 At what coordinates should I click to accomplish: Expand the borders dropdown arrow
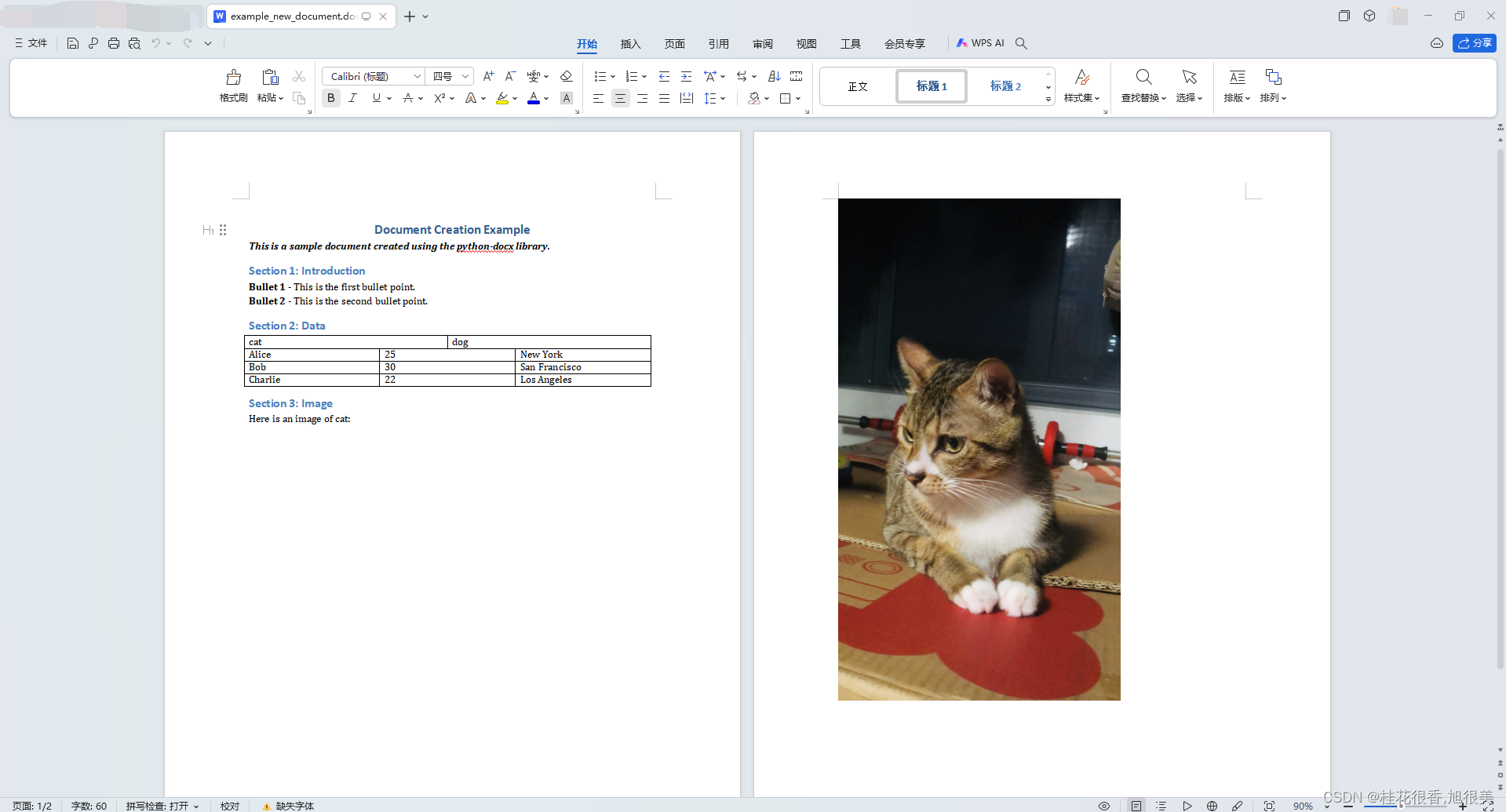click(x=798, y=99)
